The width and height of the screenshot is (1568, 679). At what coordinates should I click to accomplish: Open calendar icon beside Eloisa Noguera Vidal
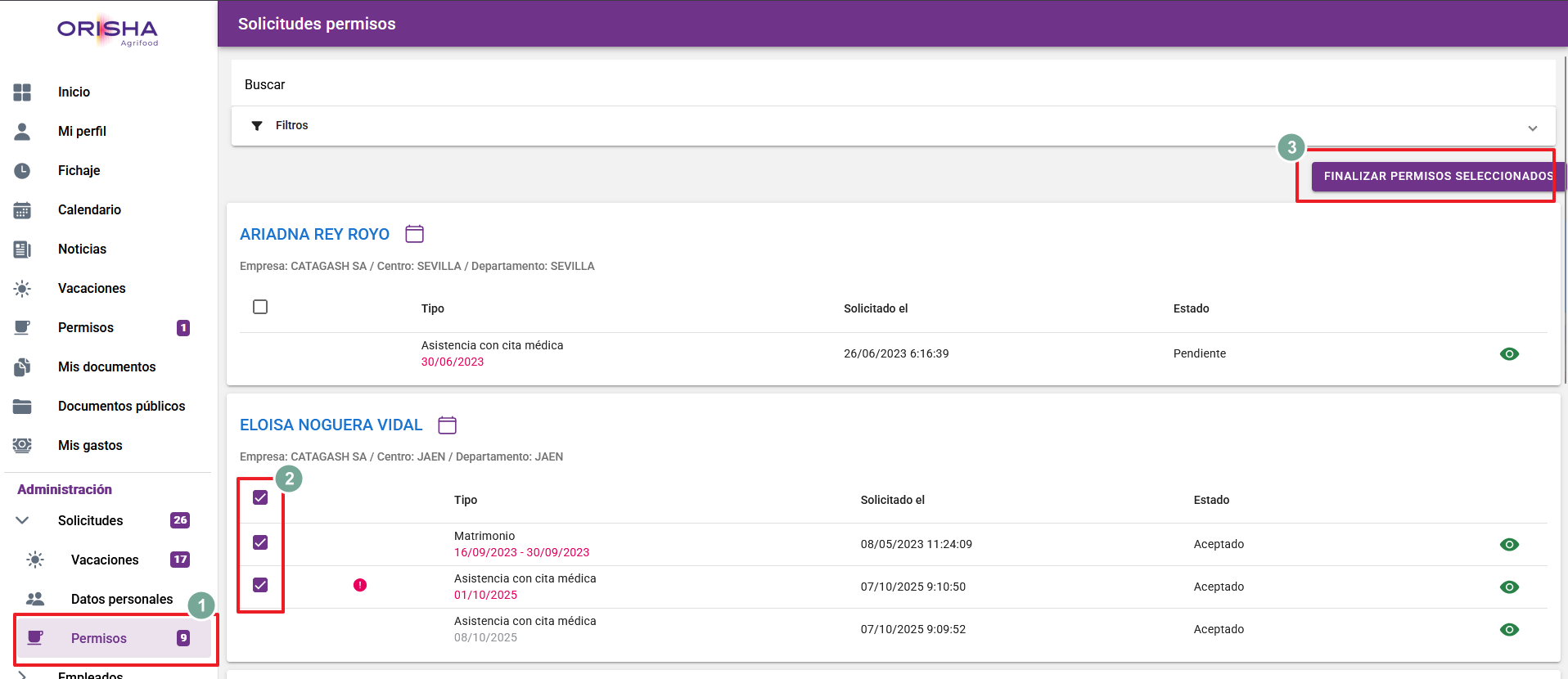click(x=447, y=425)
